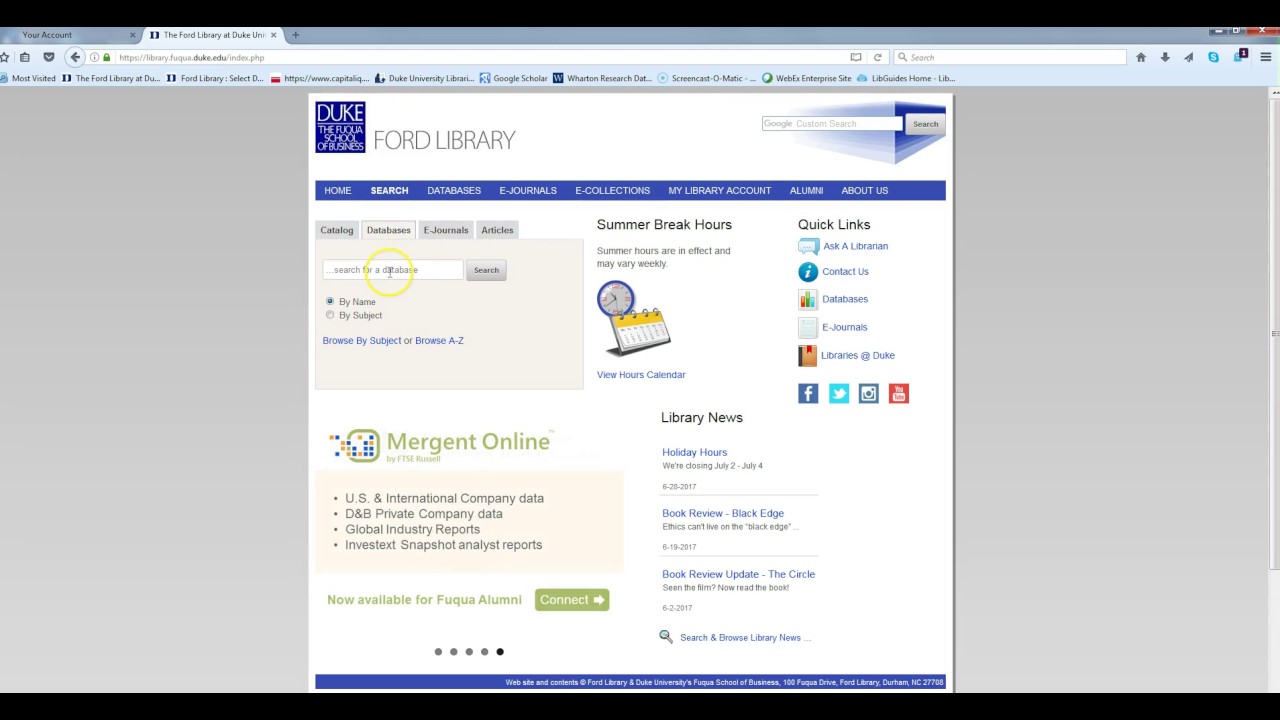Click the magnifier icon beside Search & Browse Library News
The height and width of the screenshot is (720, 1280).
666,636
